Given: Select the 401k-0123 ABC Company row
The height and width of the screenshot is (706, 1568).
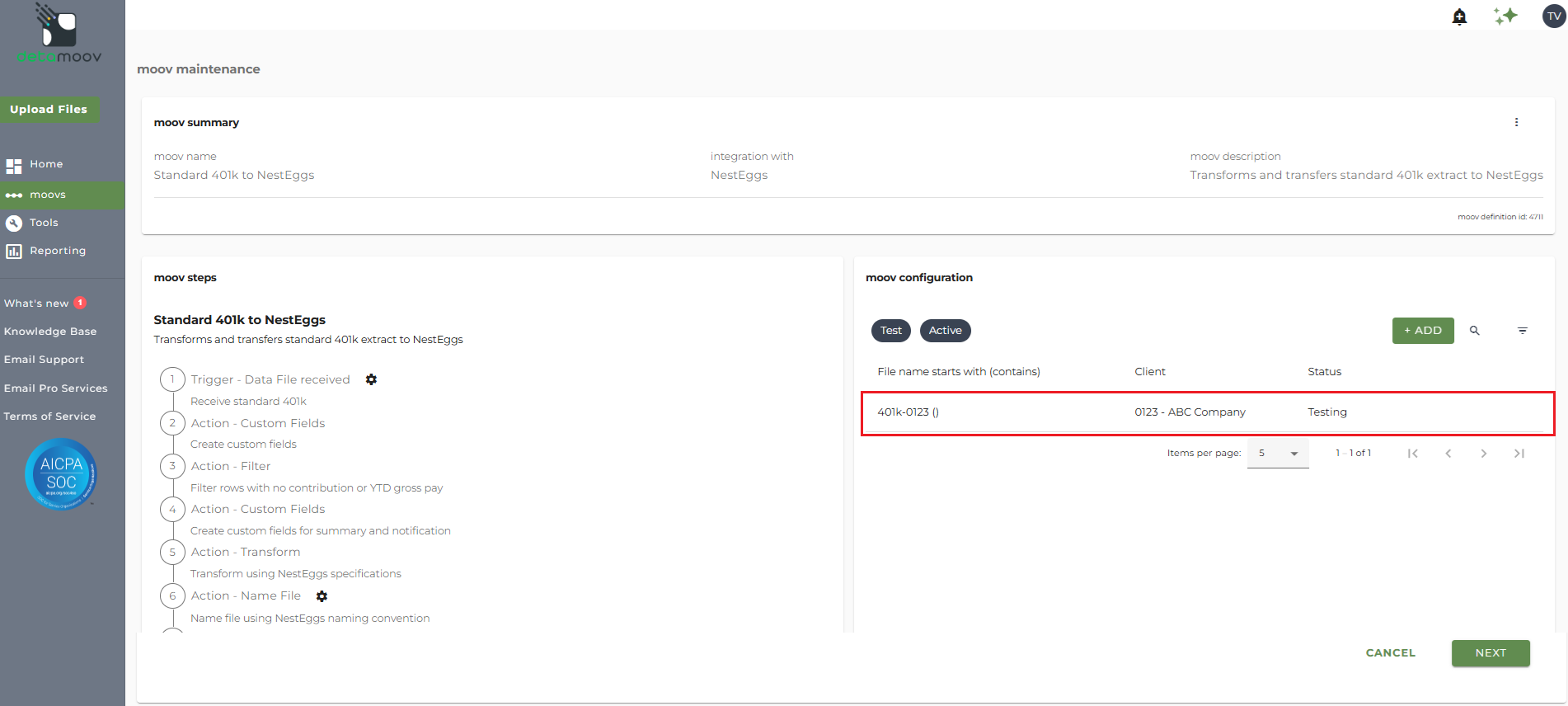Looking at the screenshot, I should pyautogui.click(x=1208, y=412).
